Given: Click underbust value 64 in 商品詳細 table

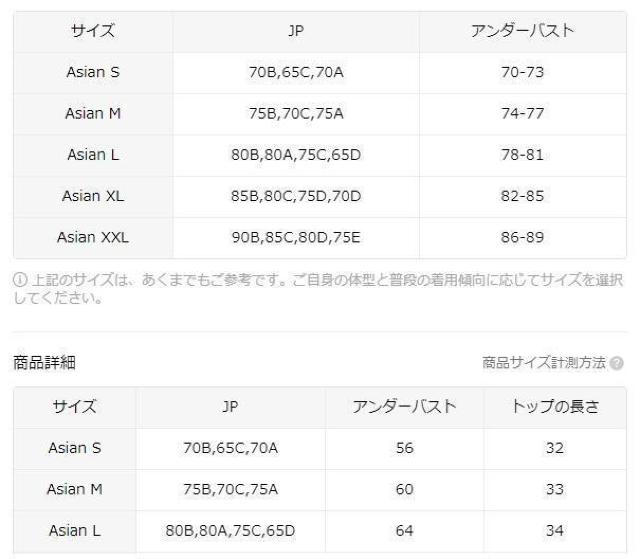Looking at the screenshot, I should [x=405, y=530].
